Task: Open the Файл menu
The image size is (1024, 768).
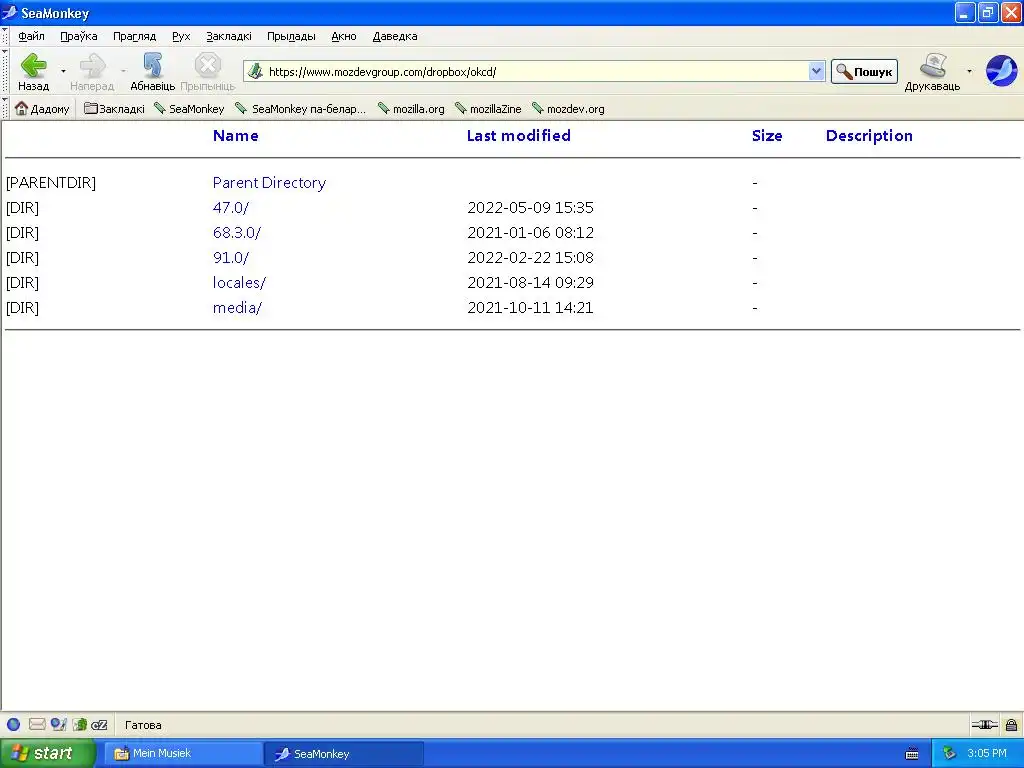Action: [31, 36]
